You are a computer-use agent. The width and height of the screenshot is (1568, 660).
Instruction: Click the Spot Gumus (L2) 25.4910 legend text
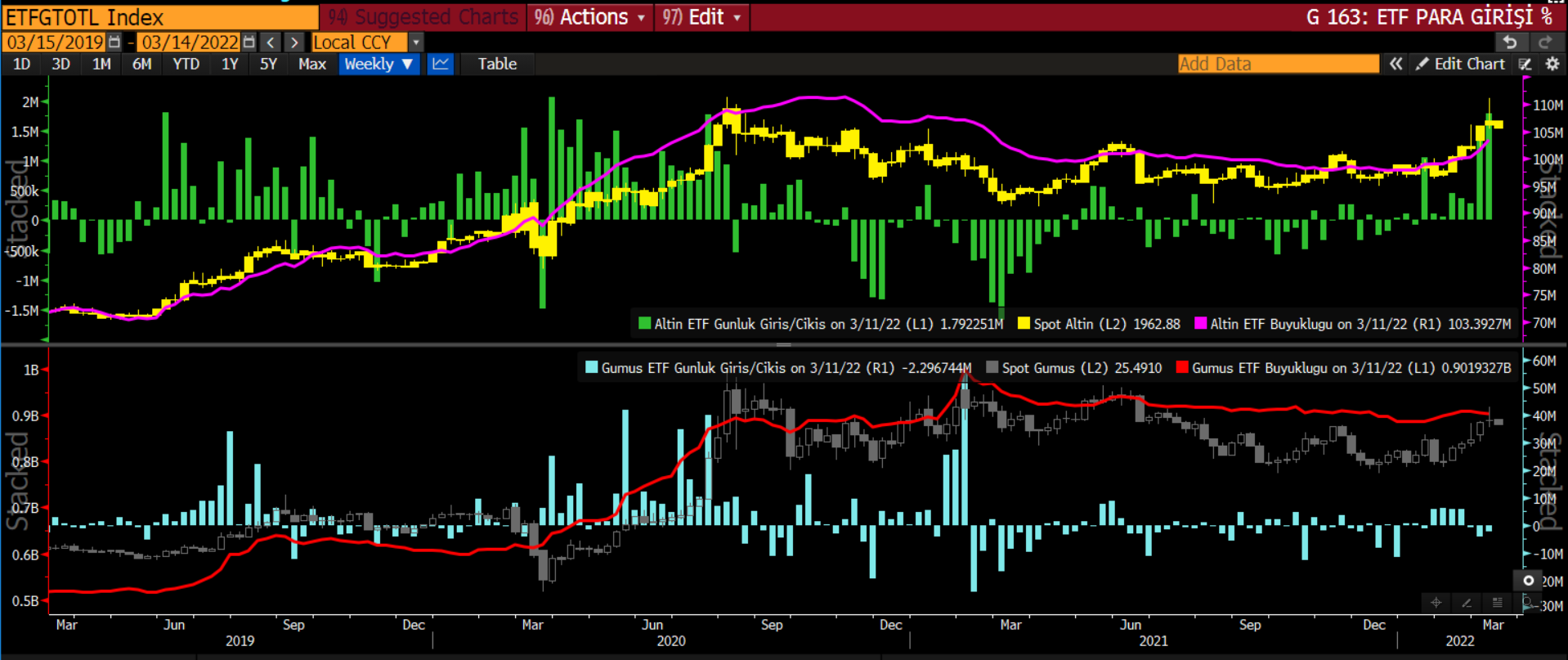click(x=1082, y=368)
